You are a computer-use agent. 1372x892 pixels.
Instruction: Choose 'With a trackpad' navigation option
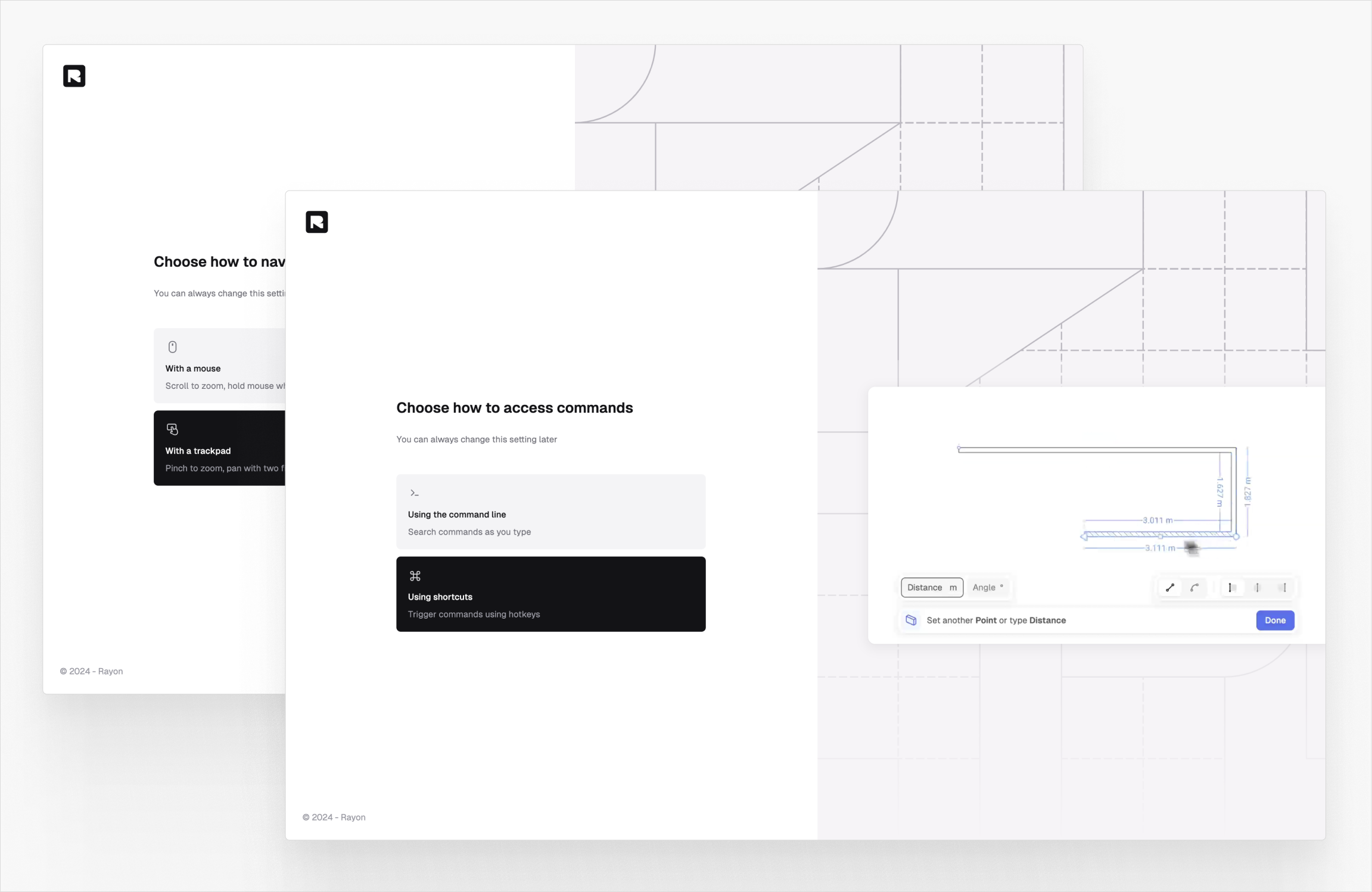(x=219, y=448)
